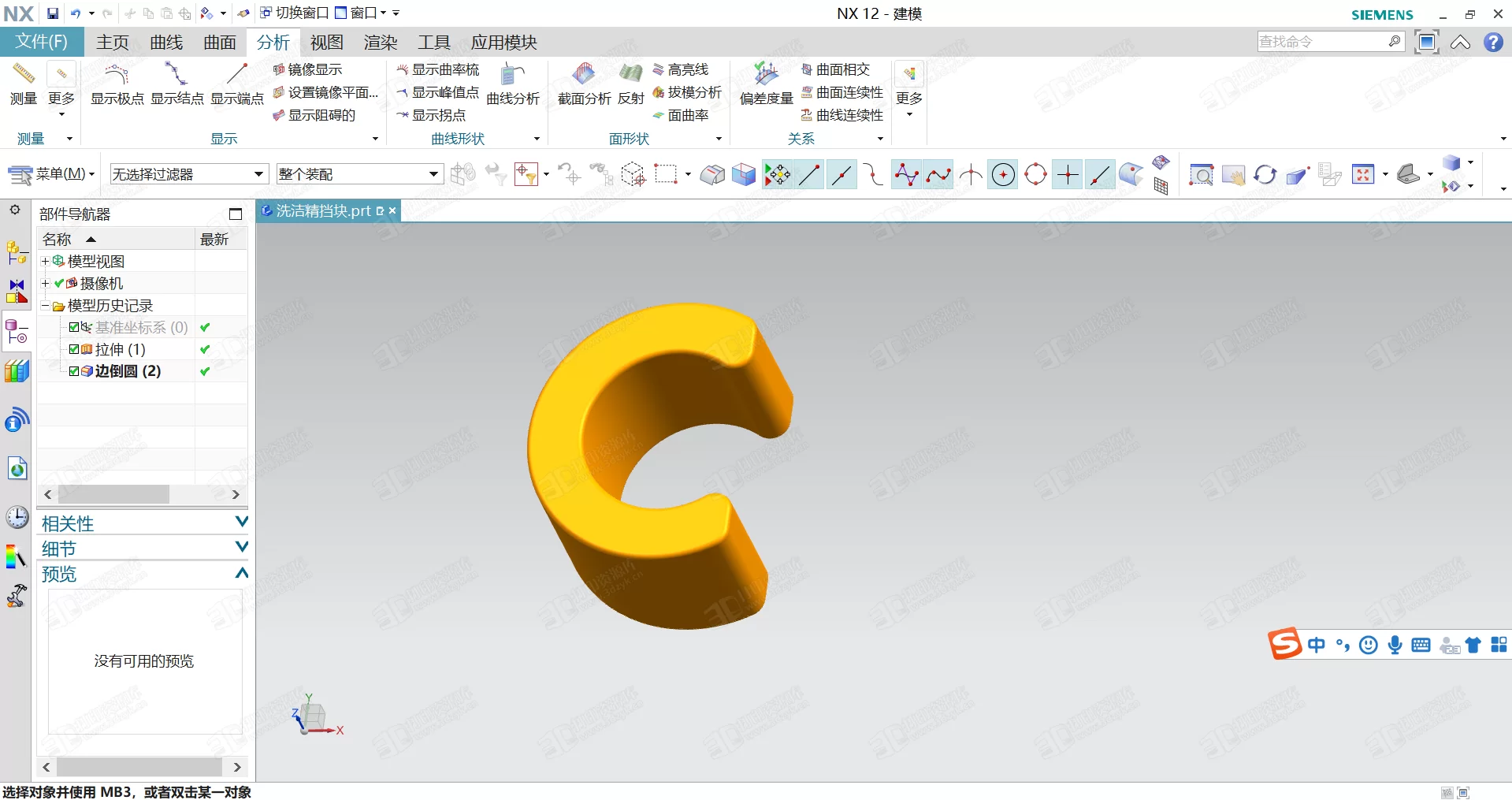Toggle the snap end point option
1512x800 pixels.
[x=809, y=174]
